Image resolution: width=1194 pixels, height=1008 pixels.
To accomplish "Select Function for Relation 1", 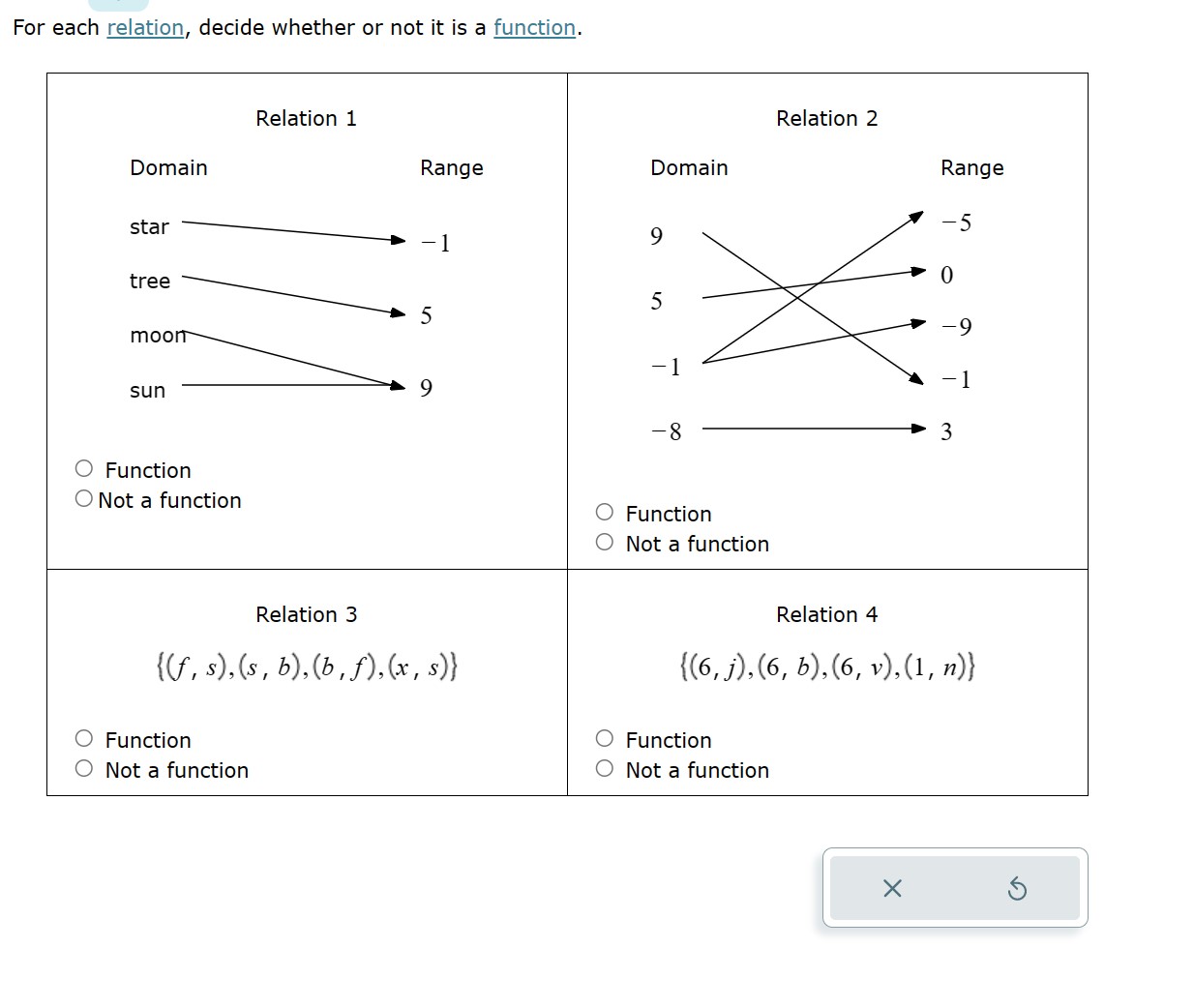I will tap(82, 467).
